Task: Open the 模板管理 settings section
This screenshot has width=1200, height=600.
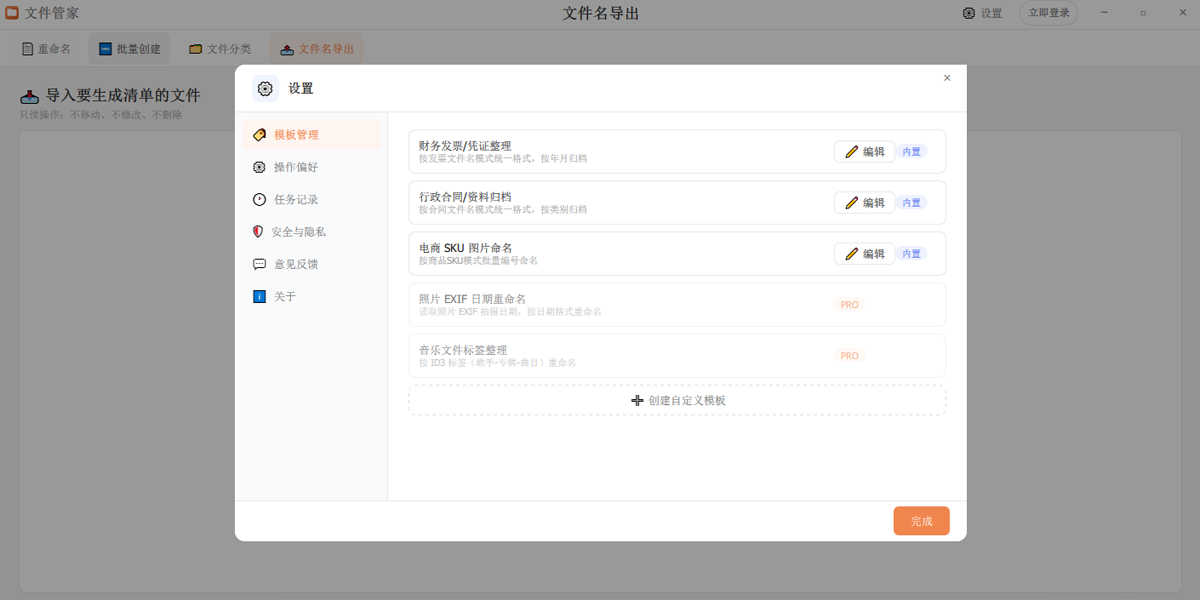Action: [311, 135]
